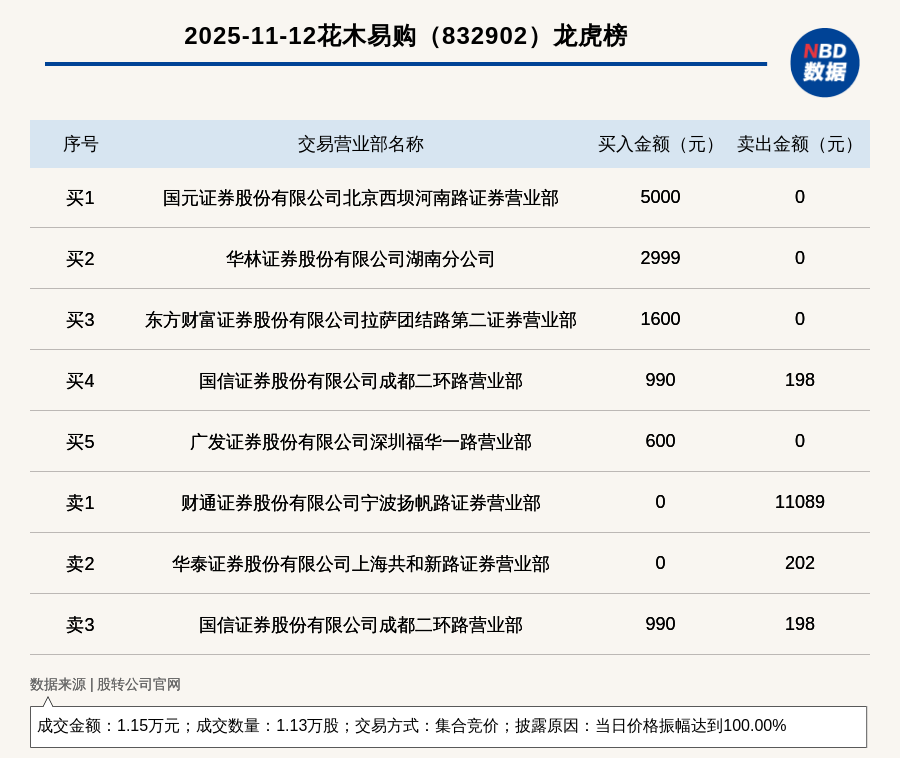Click the 买入金额（元） column header
Viewport: 900px width, 758px height.
click(x=660, y=144)
